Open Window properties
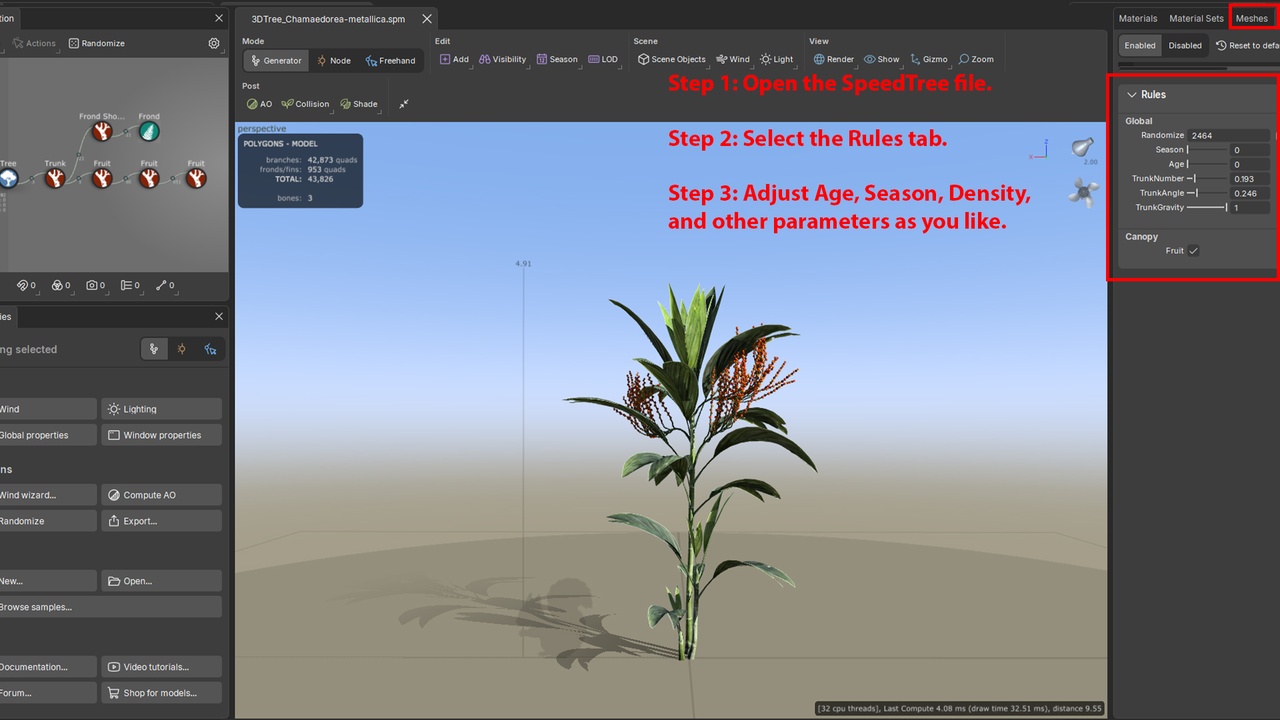 click(x=161, y=435)
